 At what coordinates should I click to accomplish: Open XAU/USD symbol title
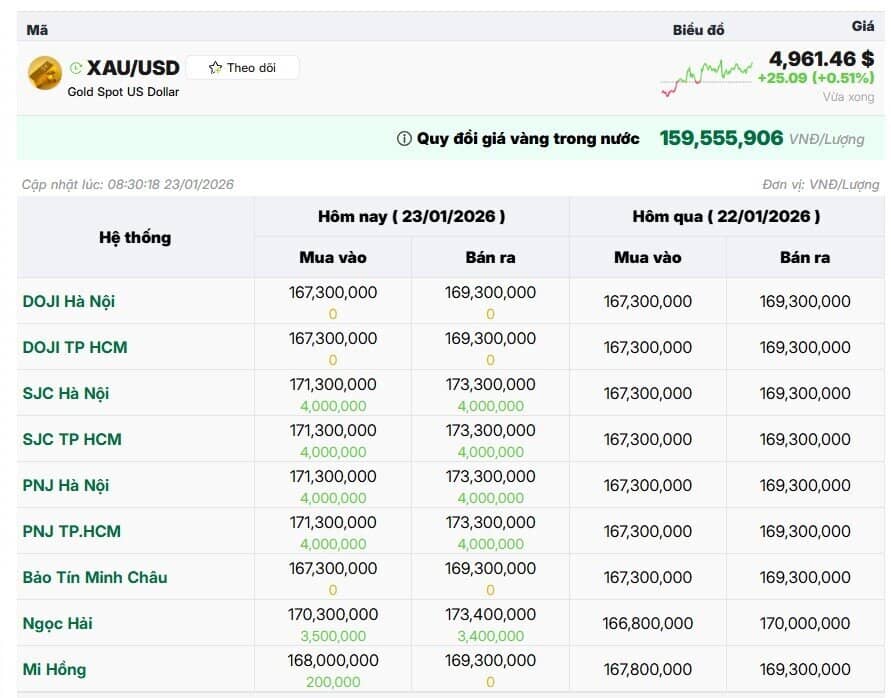pyautogui.click(x=133, y=68)
